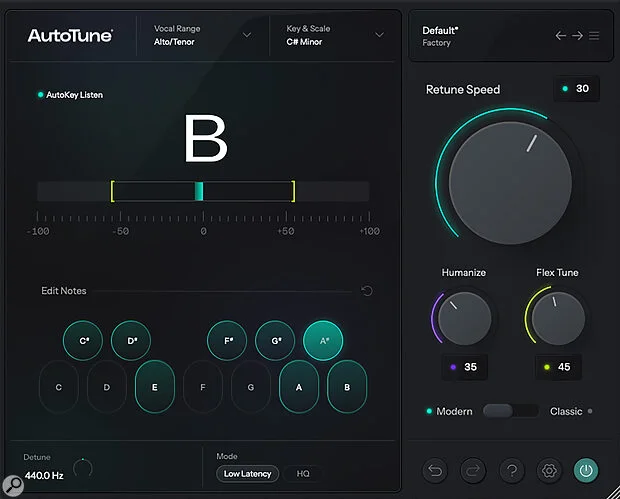Flip the Modern/Classic switch

click(510, 411)
